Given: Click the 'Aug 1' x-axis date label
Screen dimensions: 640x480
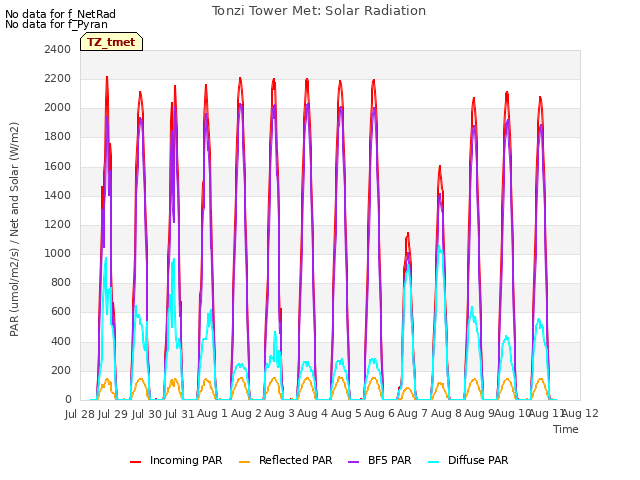Looking at the screenshot, I should (x=212, y=413).
